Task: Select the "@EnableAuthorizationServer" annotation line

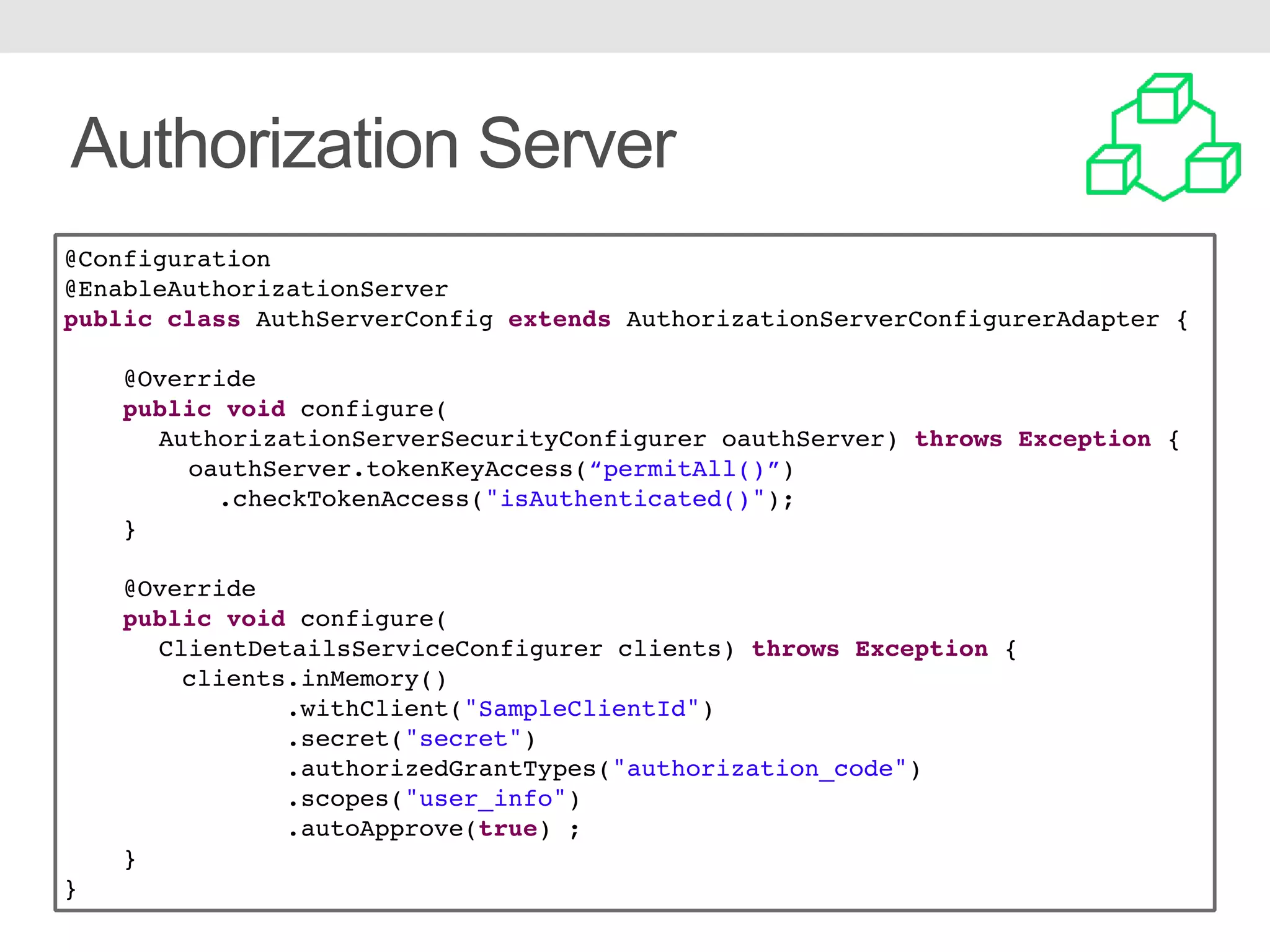Action: tap(256, 289)
